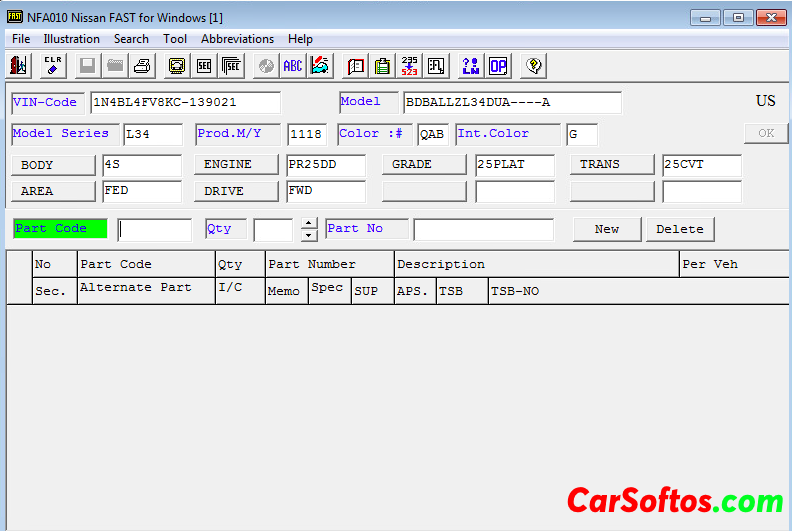Click the exit door toolbar icon

point(18,66)
